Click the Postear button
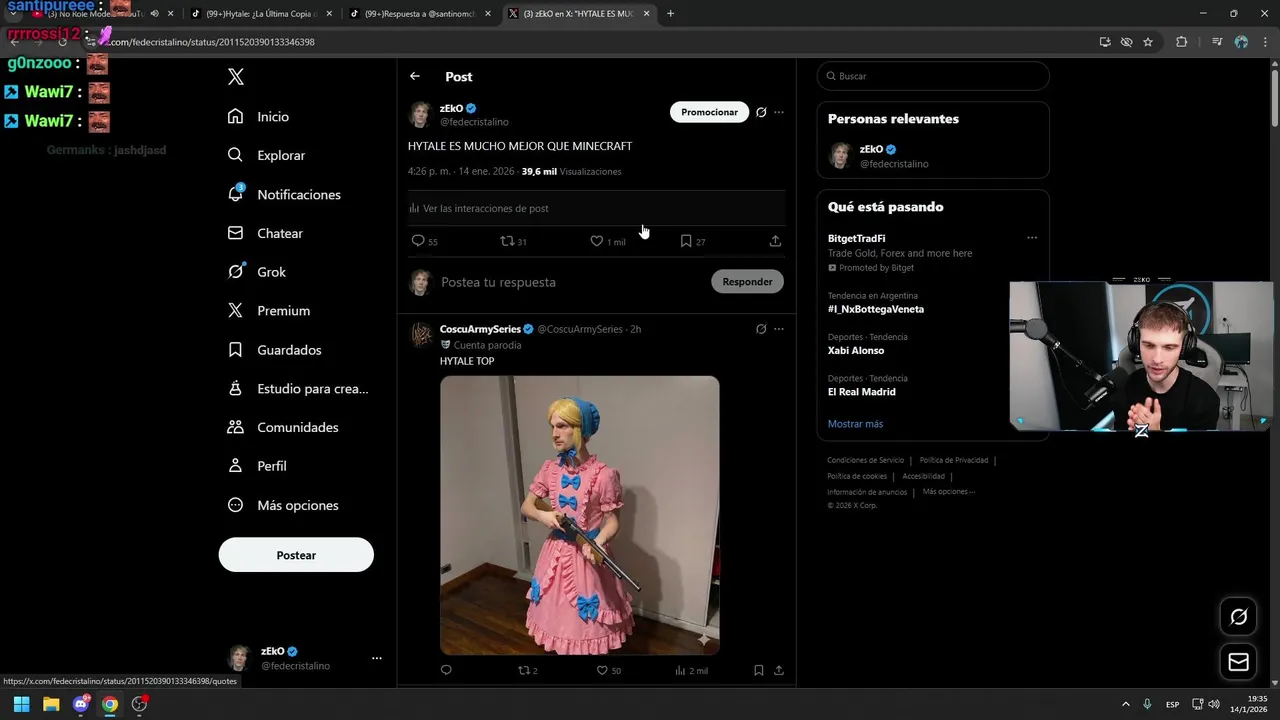The image size is (1280, 720). click(x=296, y=555)
